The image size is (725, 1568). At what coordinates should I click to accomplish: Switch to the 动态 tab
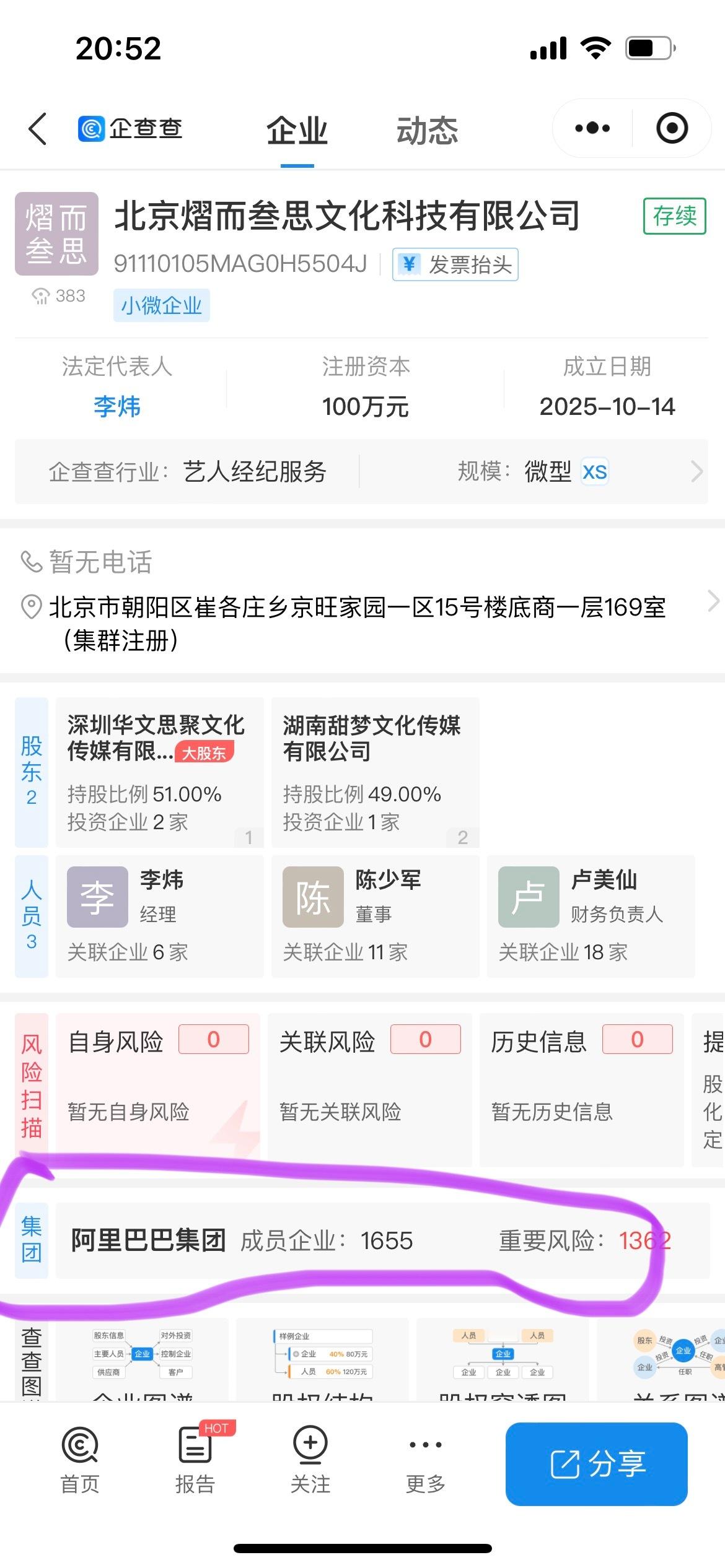[x=428, y=131]
